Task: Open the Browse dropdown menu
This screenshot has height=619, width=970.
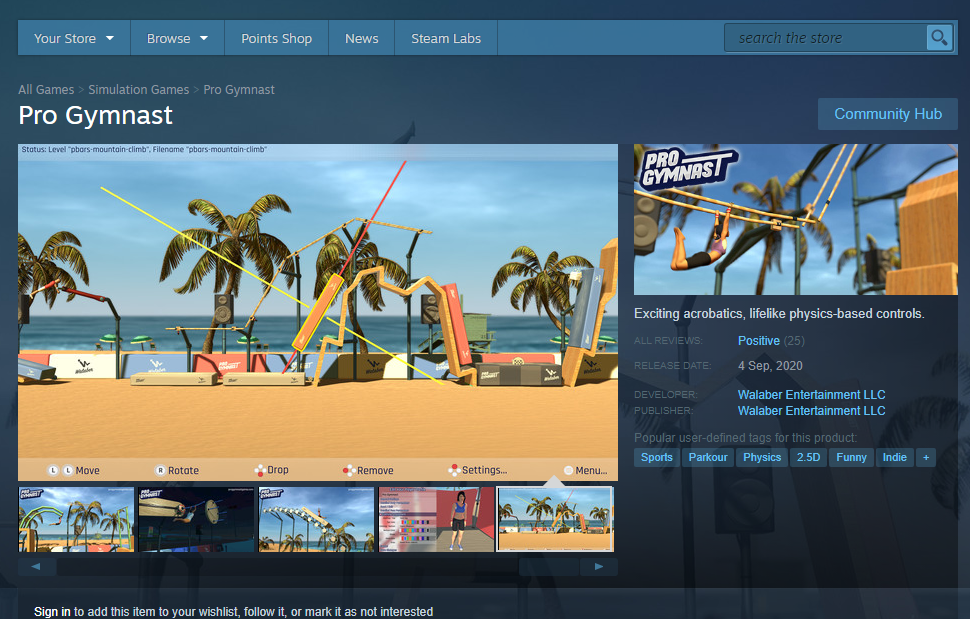Action: 177,38
